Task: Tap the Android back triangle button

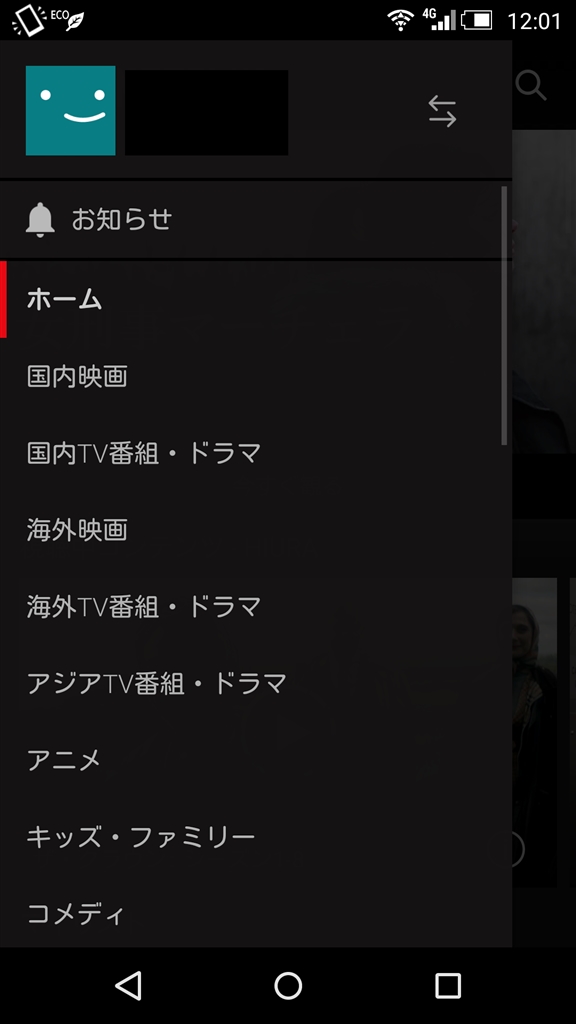Action: [x=128, y=985]
